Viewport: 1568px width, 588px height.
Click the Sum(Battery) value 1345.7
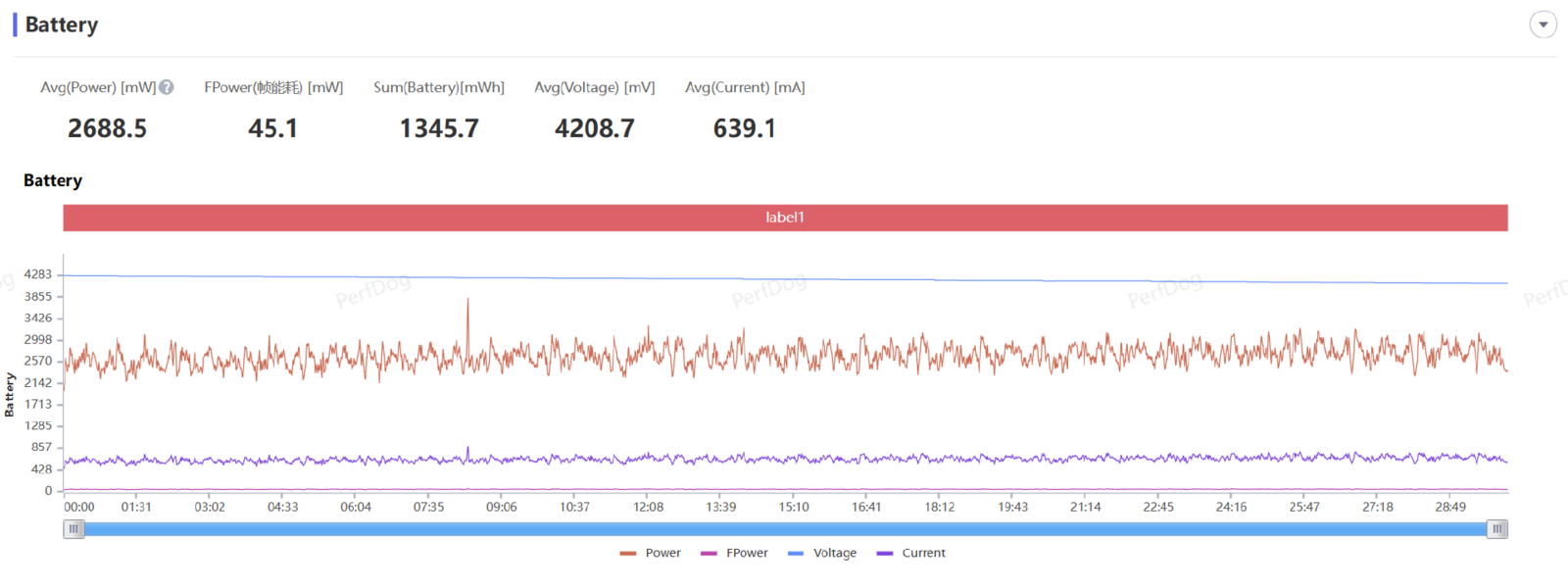point(439,128)
